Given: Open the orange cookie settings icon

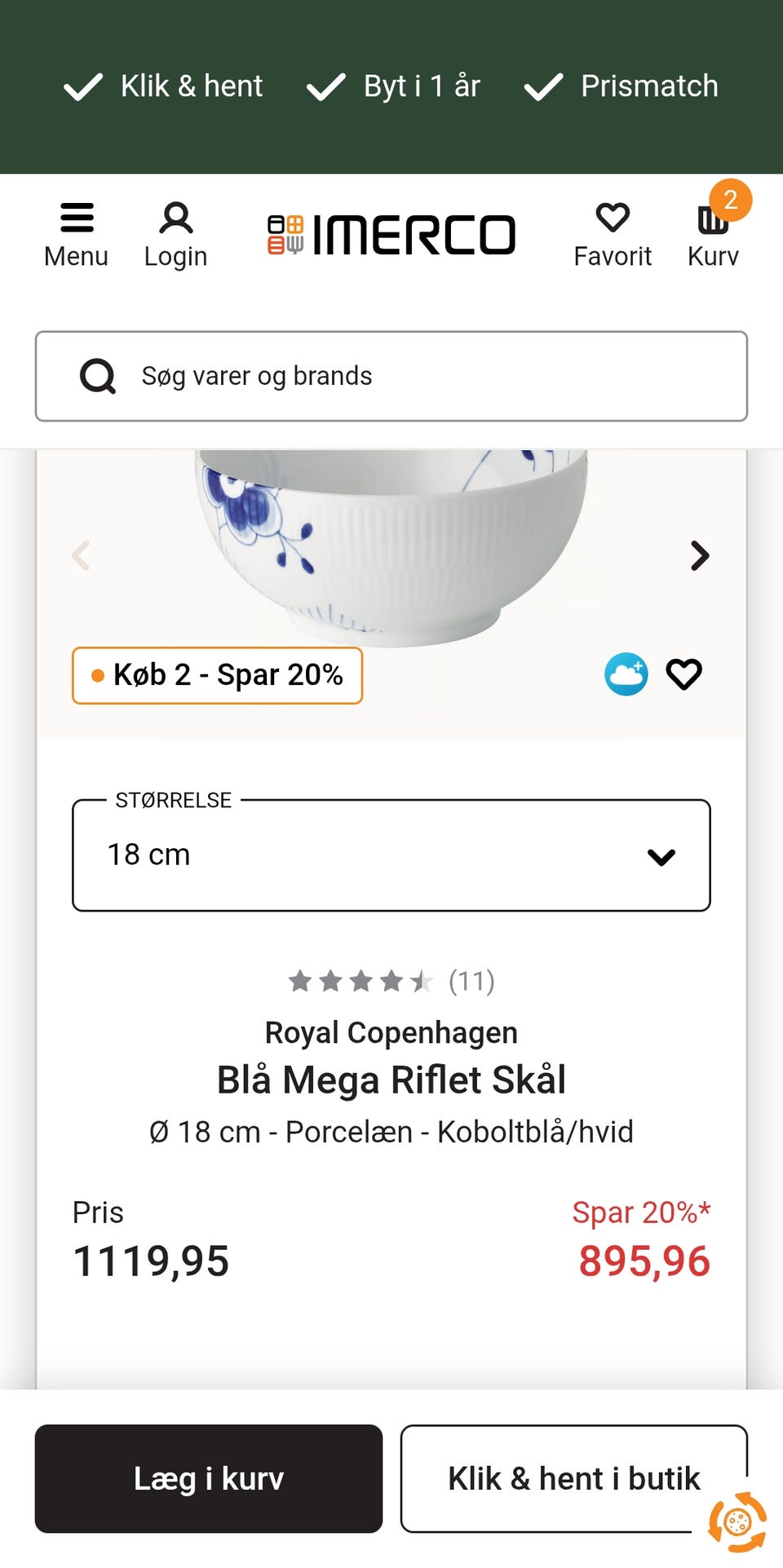Looking at the screenshot, I should 737,1522.
